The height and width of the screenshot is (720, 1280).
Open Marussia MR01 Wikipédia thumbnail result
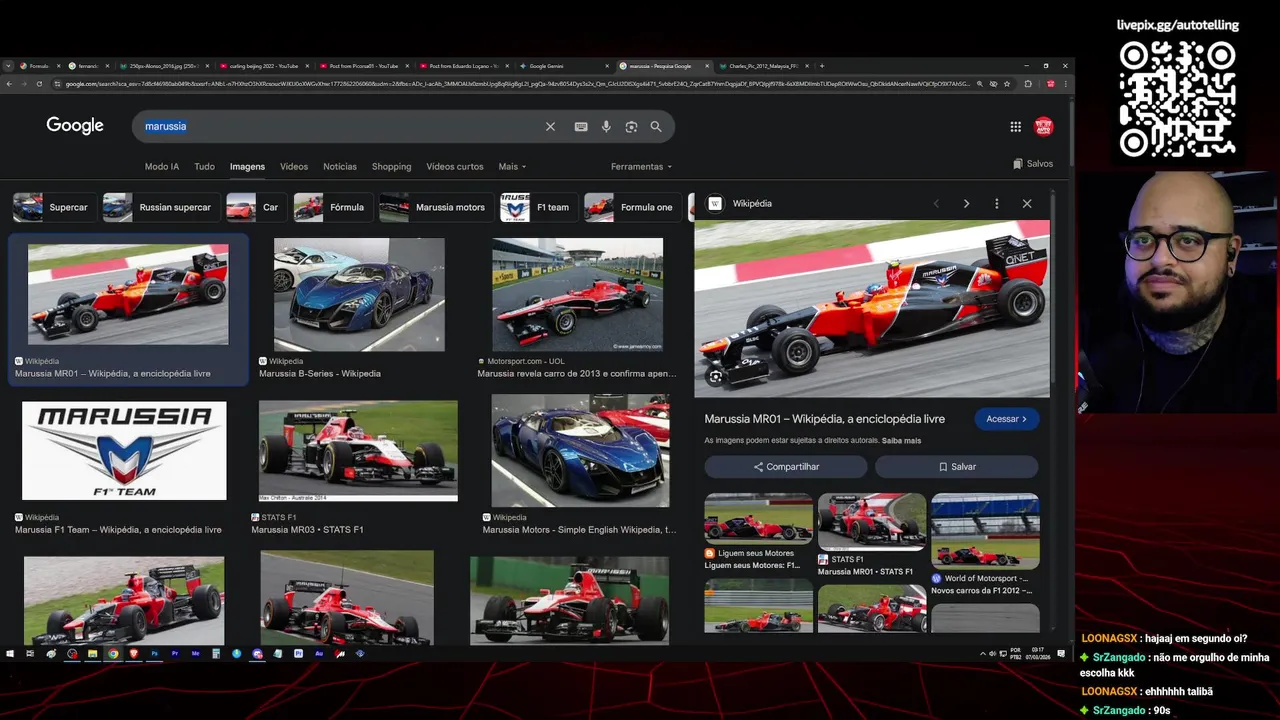[128, 294]
